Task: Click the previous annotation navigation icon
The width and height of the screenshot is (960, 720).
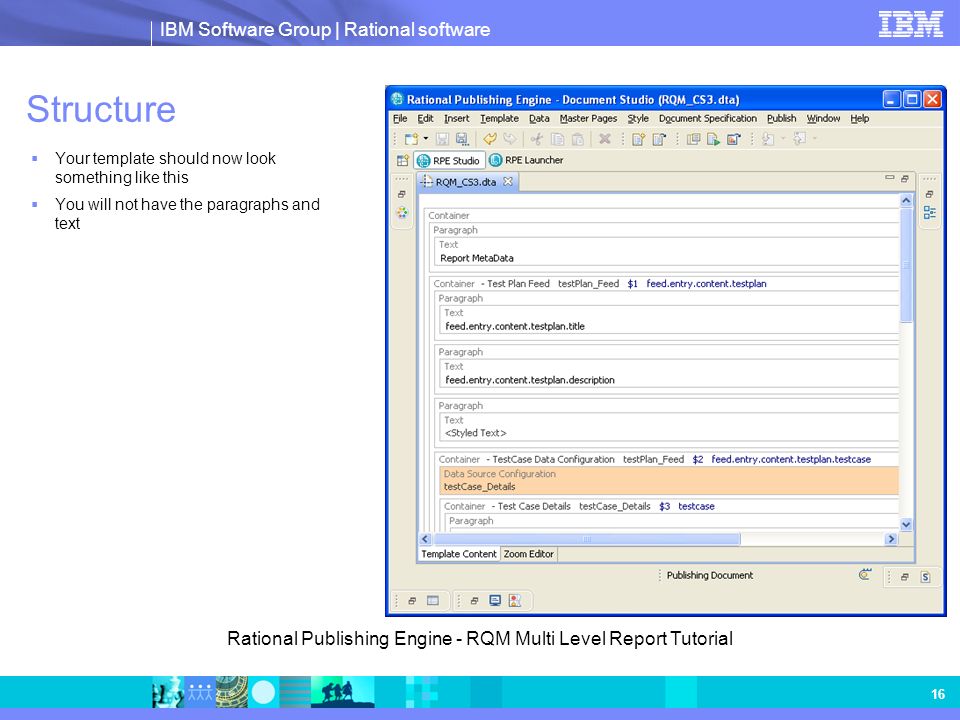Action: point(768,140)
